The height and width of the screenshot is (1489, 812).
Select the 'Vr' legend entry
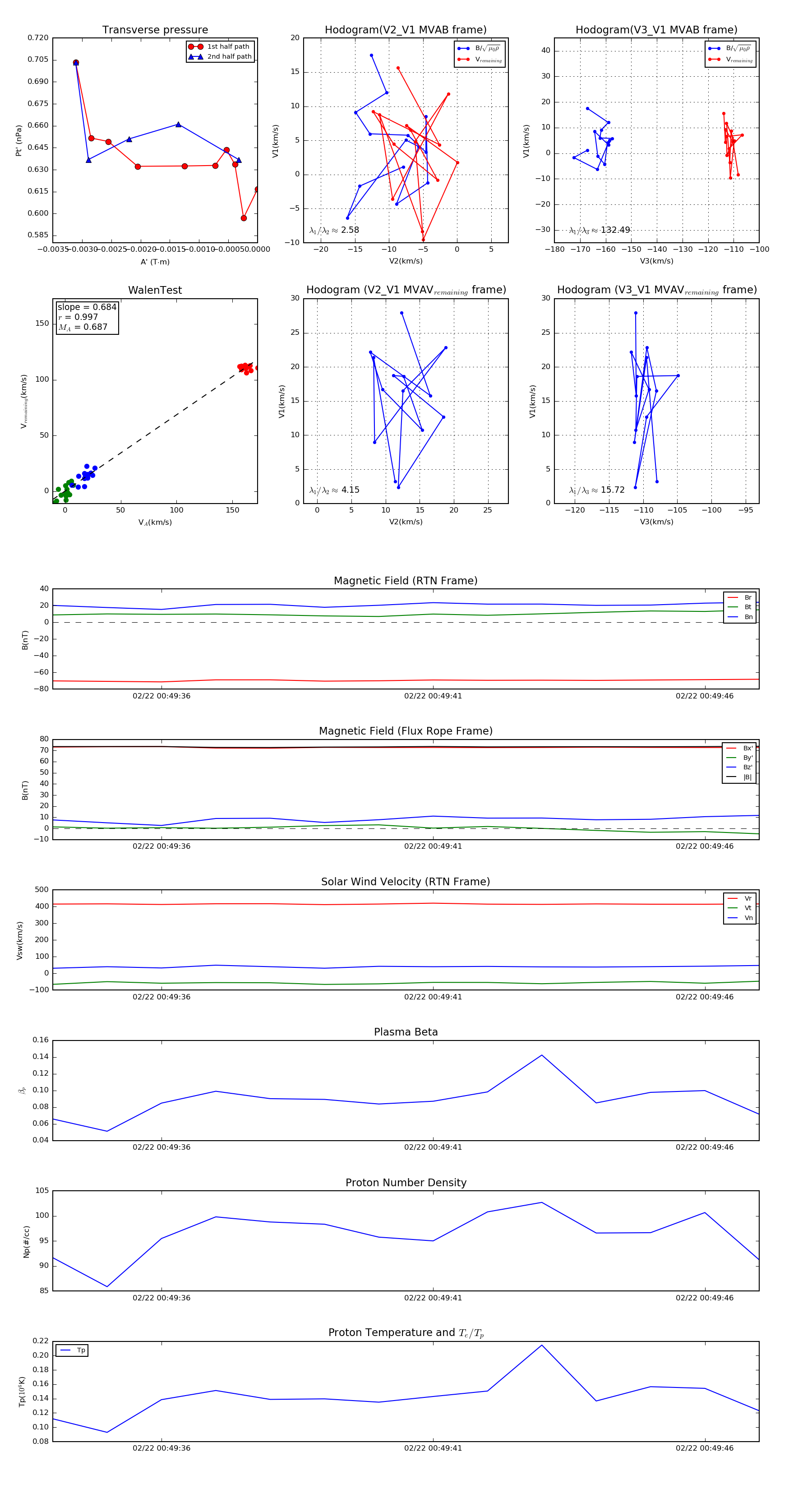click(740, 898)
